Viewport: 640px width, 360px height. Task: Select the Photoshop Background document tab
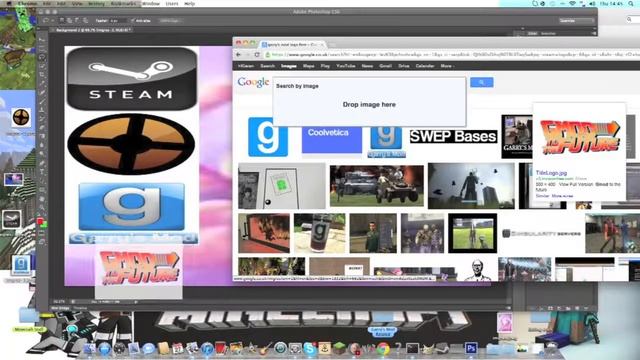click(x=93, y=30)
